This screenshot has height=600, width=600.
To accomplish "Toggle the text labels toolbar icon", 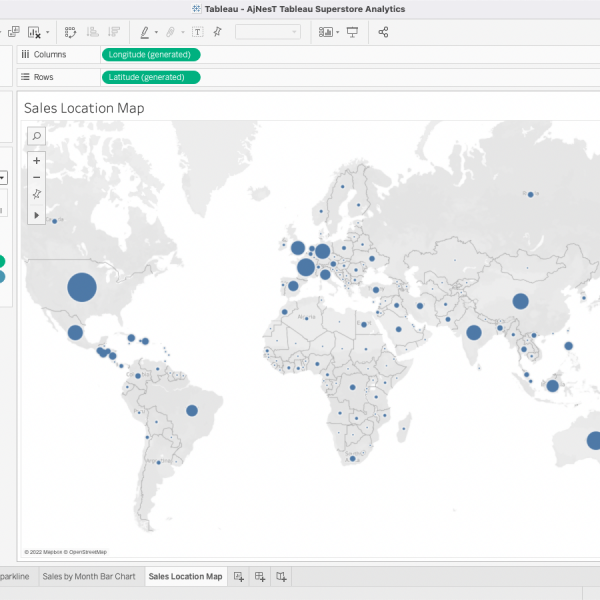I will pyautogui.click(x=196, y=32).
